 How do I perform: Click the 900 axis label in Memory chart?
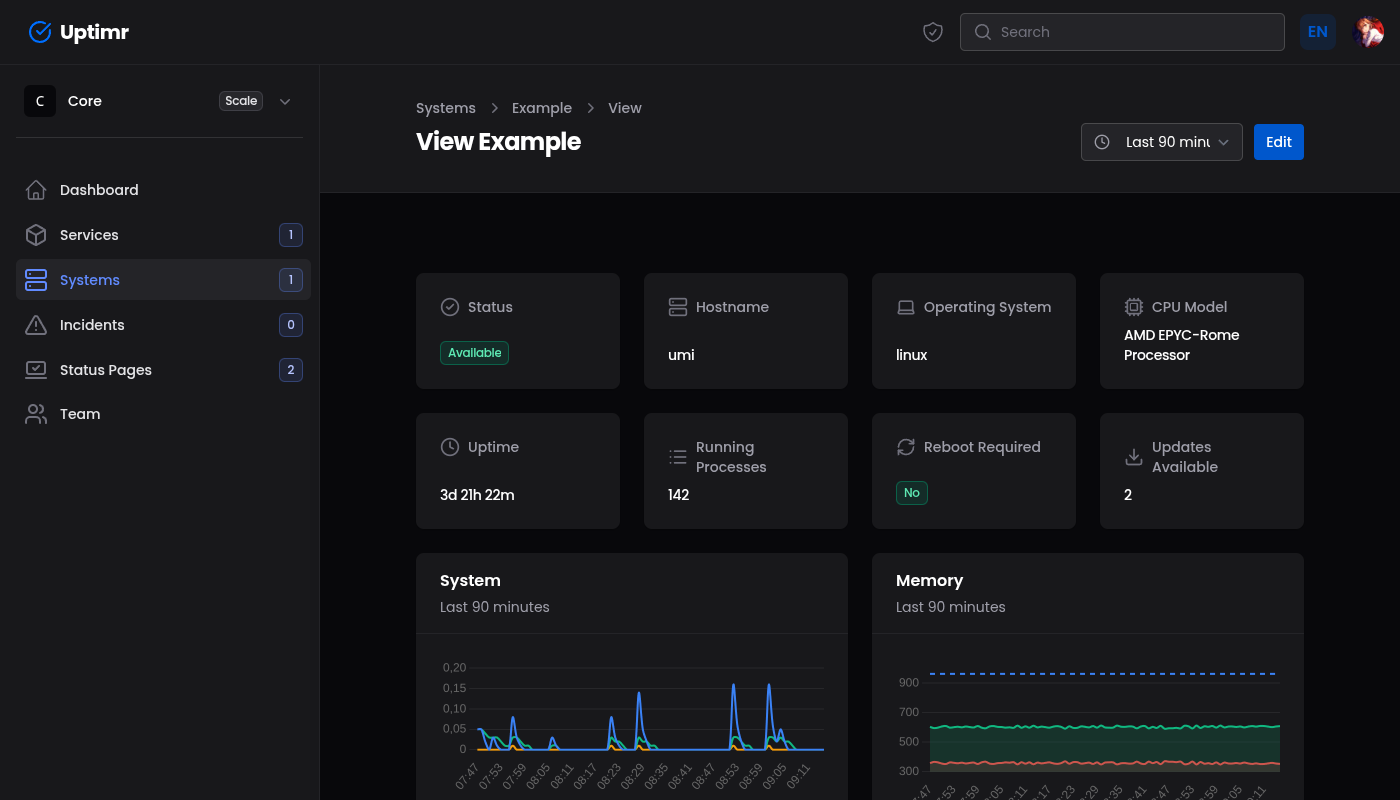coord(908,682)
